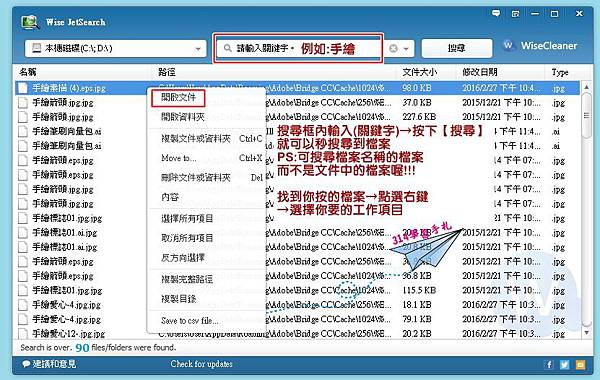
Task: Click the 搜尋 search button
Action: click(457, 48)
